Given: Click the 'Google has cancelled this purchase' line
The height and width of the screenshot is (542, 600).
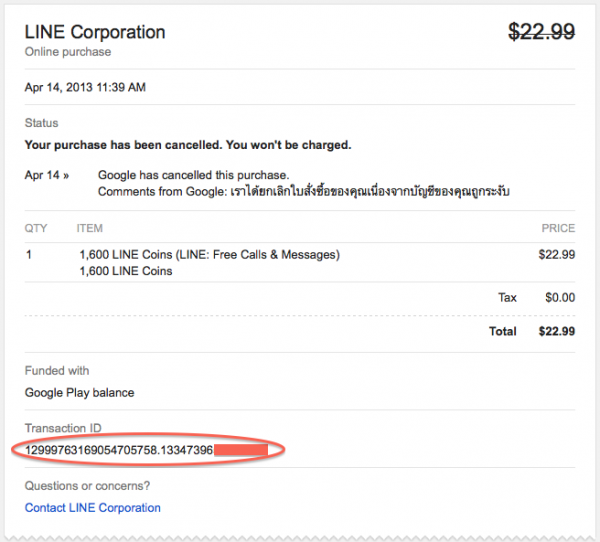Looking at the screenshot, I should (x=193, y=175).
